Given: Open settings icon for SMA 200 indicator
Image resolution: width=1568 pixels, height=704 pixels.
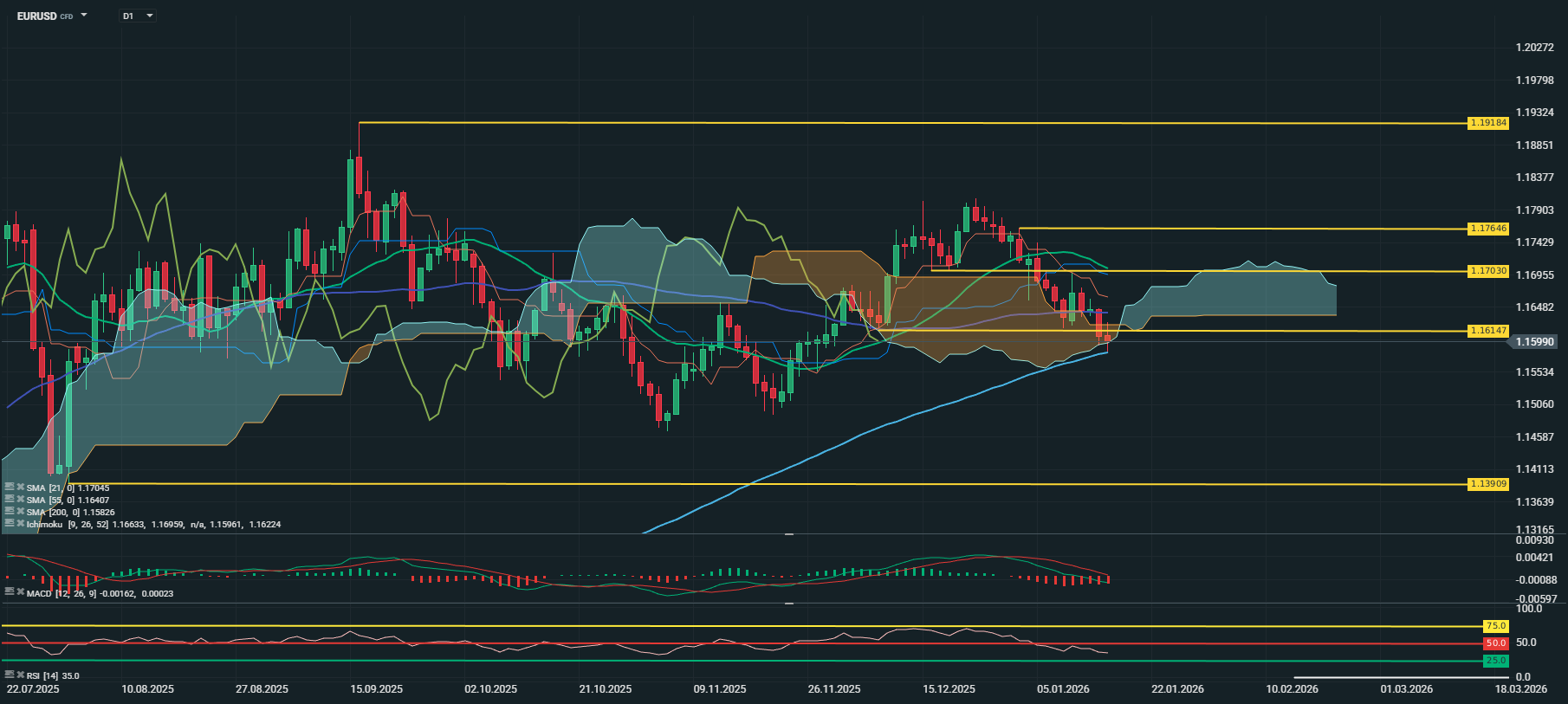Looking at the screenshot, I should point(10,512).
